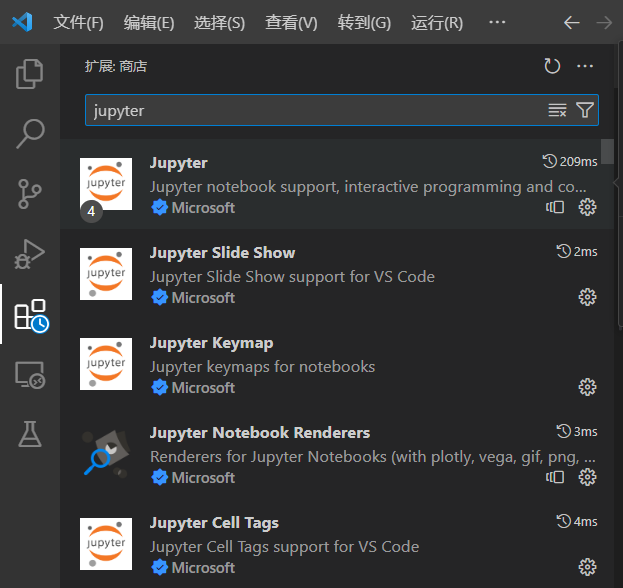
Task: Click the Jupyter Notebook Renderers logo
Action: pos(106,454)
